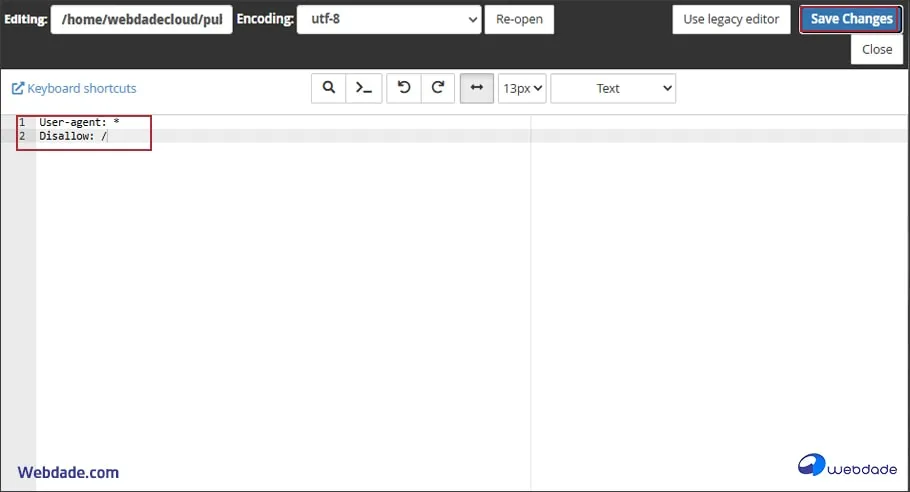Image resolution: width=910 pixels, height=492 pixels.
Task: Switch to Use legacy editor
Action: (x=730, y=19)
